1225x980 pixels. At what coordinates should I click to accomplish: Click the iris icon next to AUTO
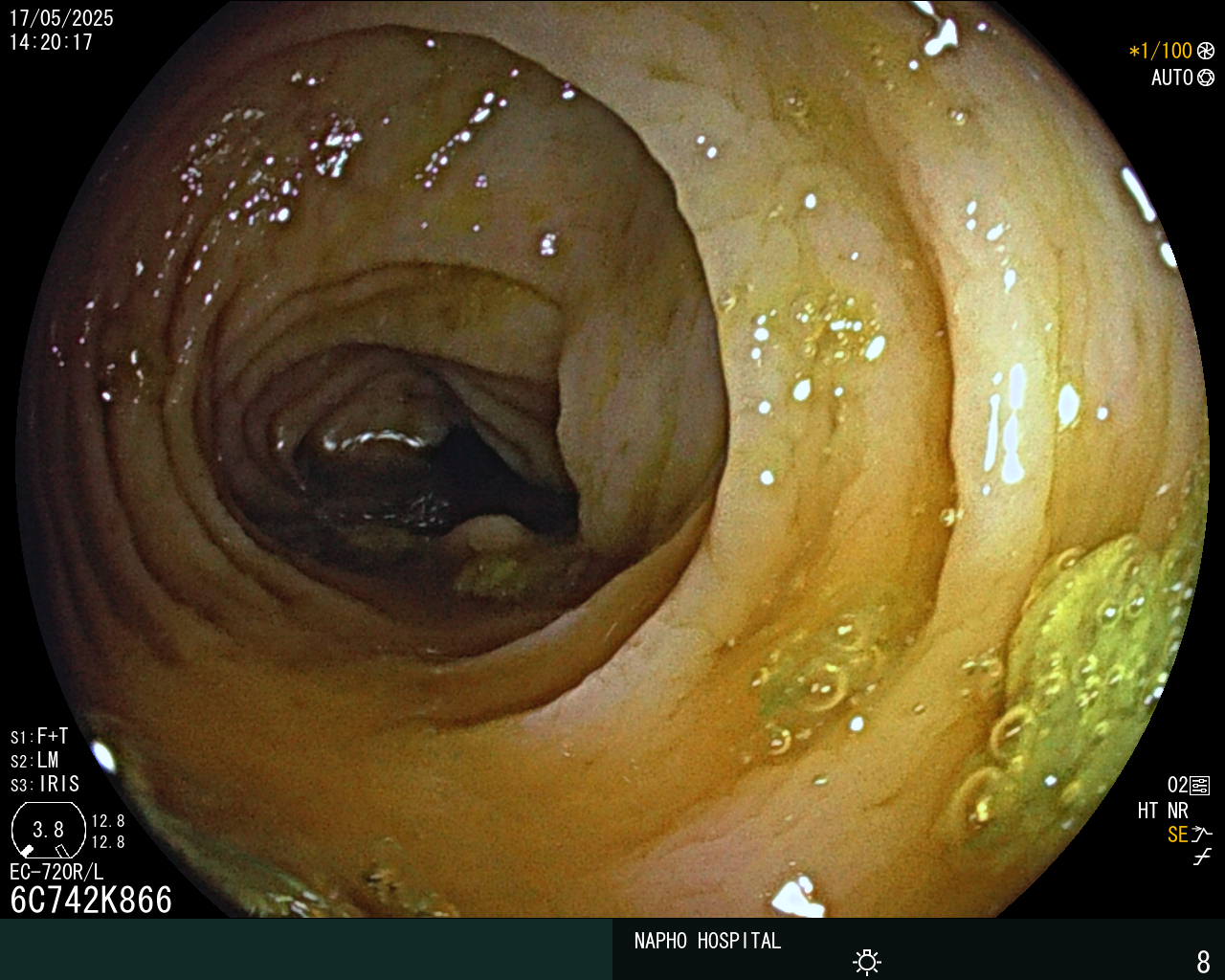[1206, 78]
